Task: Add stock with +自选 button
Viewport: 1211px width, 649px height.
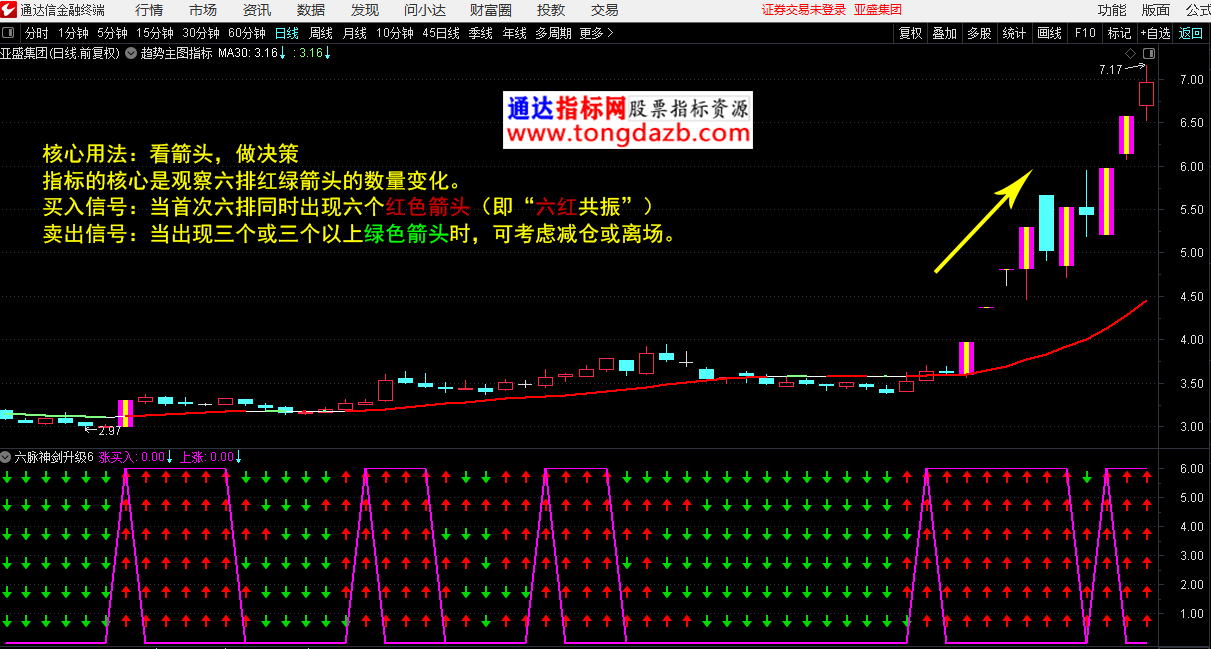Action: pyautogui.click(x=1156, y=33)
